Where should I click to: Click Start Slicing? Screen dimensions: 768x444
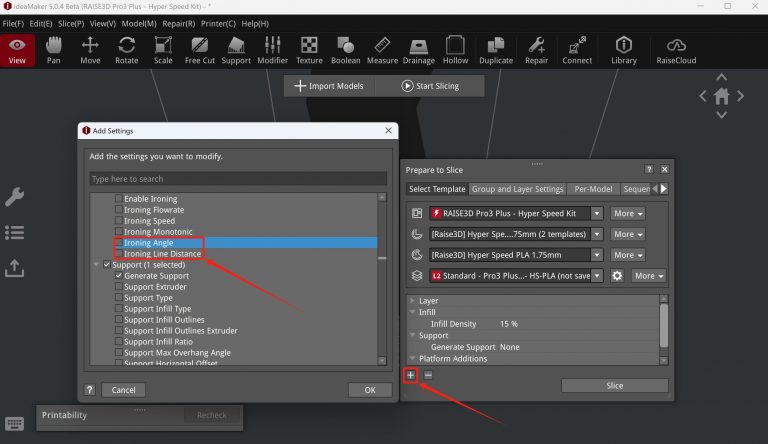(x=430, y=86)
